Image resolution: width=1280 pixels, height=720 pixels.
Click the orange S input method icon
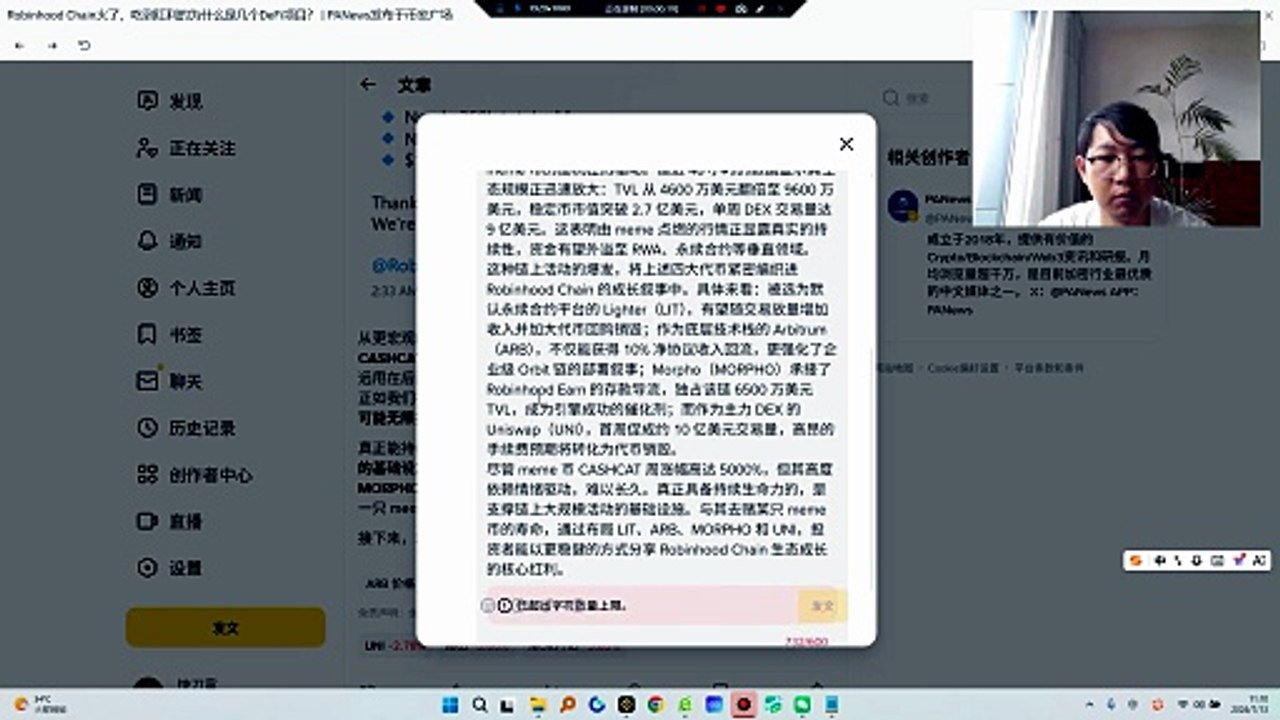1135,561
